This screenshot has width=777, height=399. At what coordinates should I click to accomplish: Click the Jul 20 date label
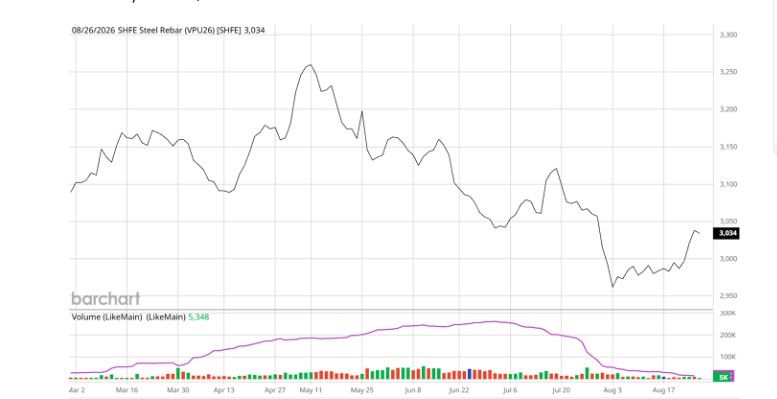coord(561,390)
